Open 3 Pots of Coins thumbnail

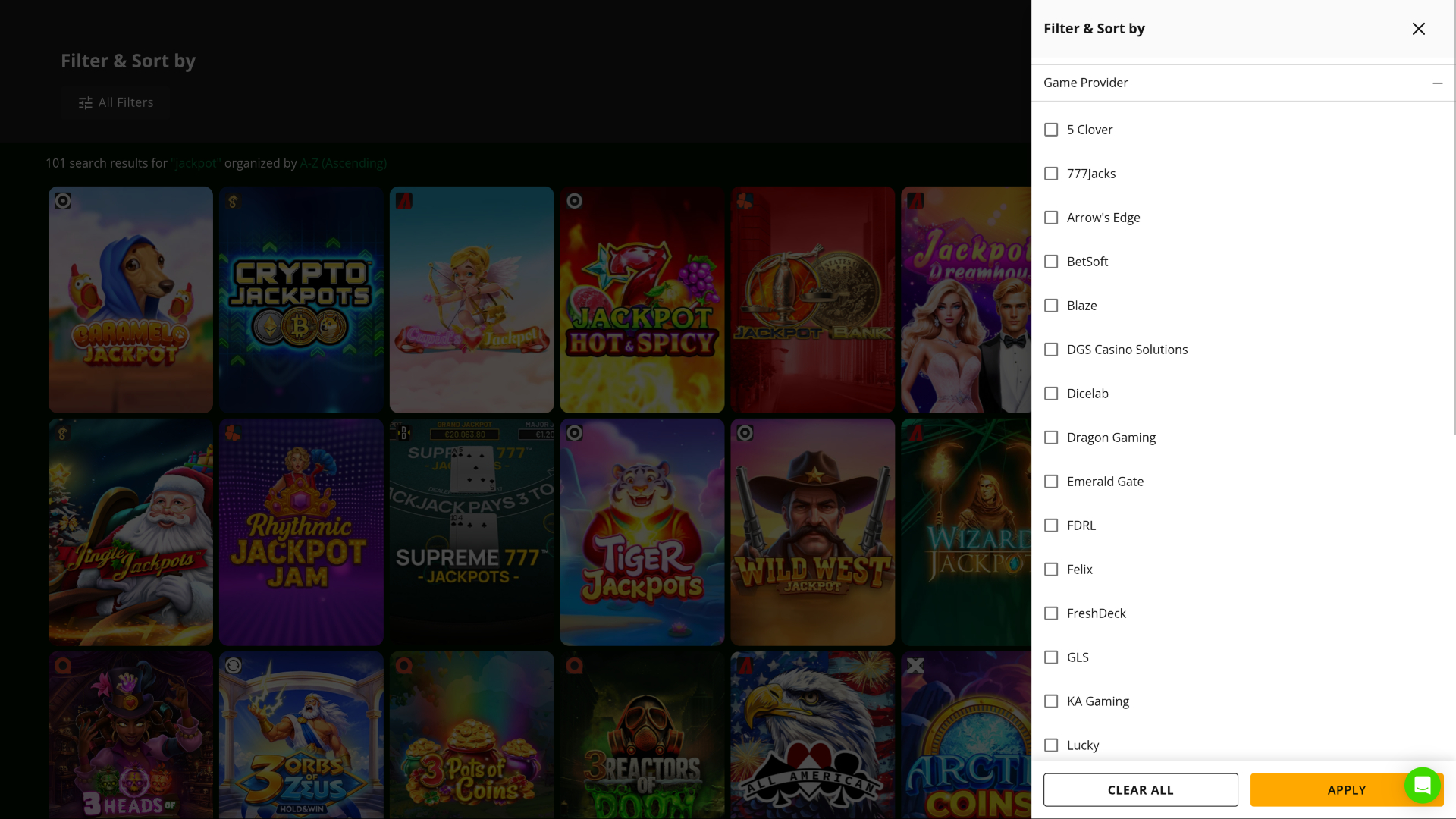[472, 735]
